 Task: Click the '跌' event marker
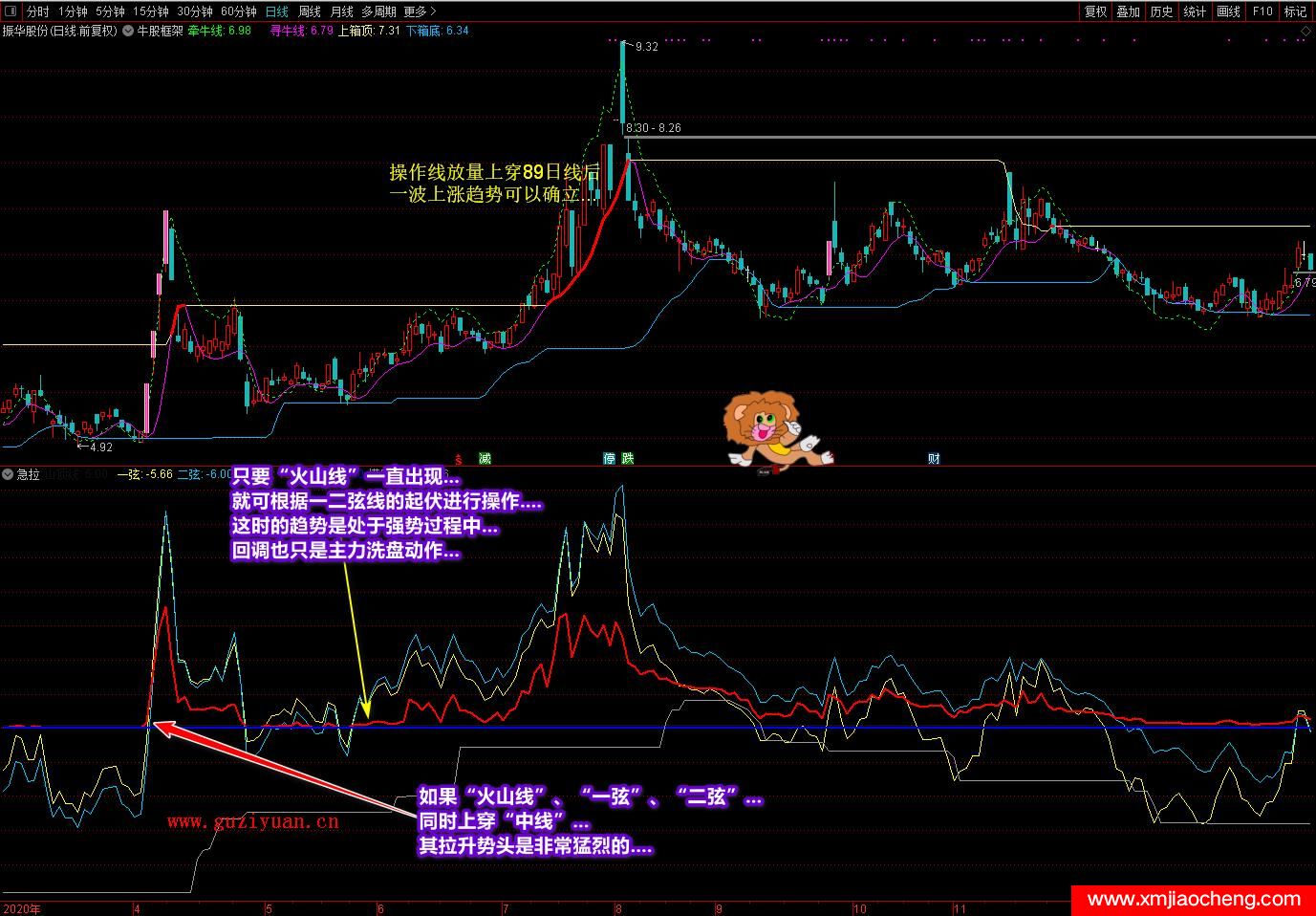click(x=628, y=459)
